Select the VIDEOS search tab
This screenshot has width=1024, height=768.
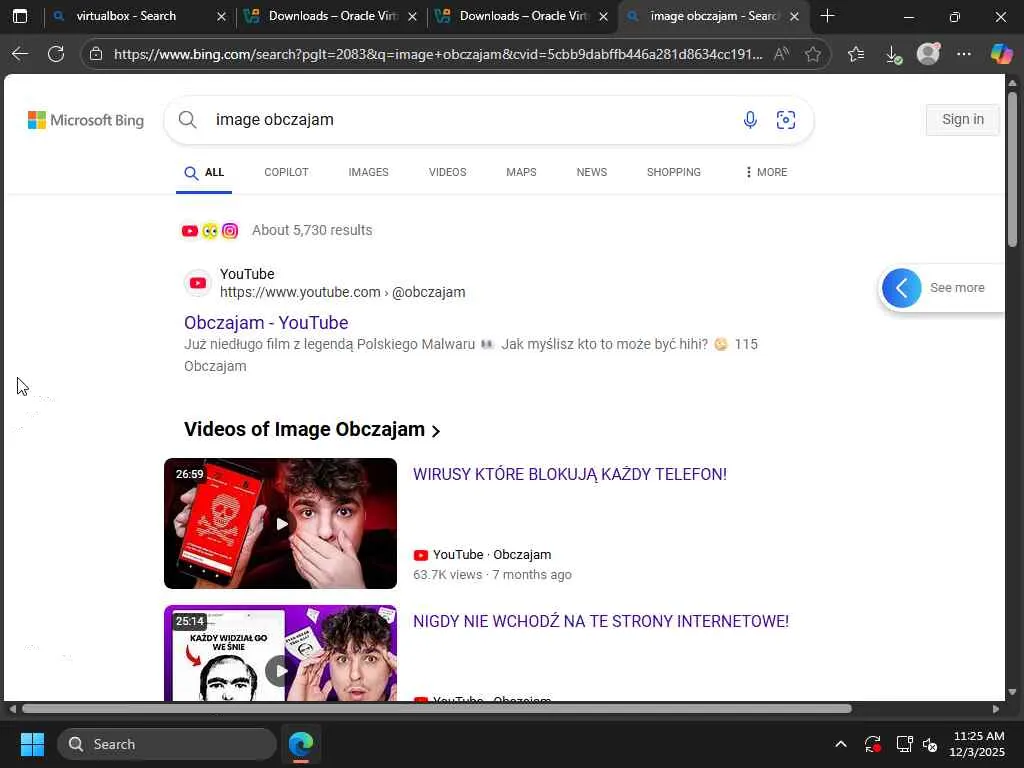[447, 172]
